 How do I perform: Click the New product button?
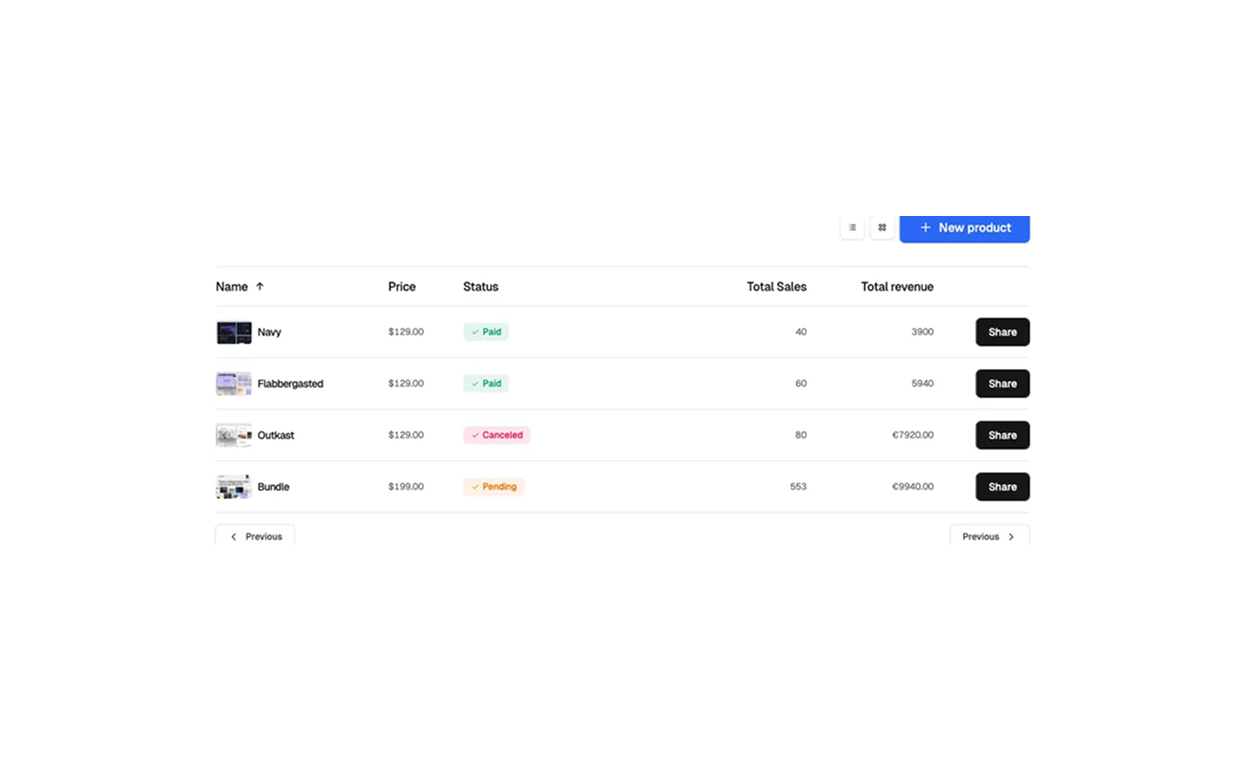(964, 228)
